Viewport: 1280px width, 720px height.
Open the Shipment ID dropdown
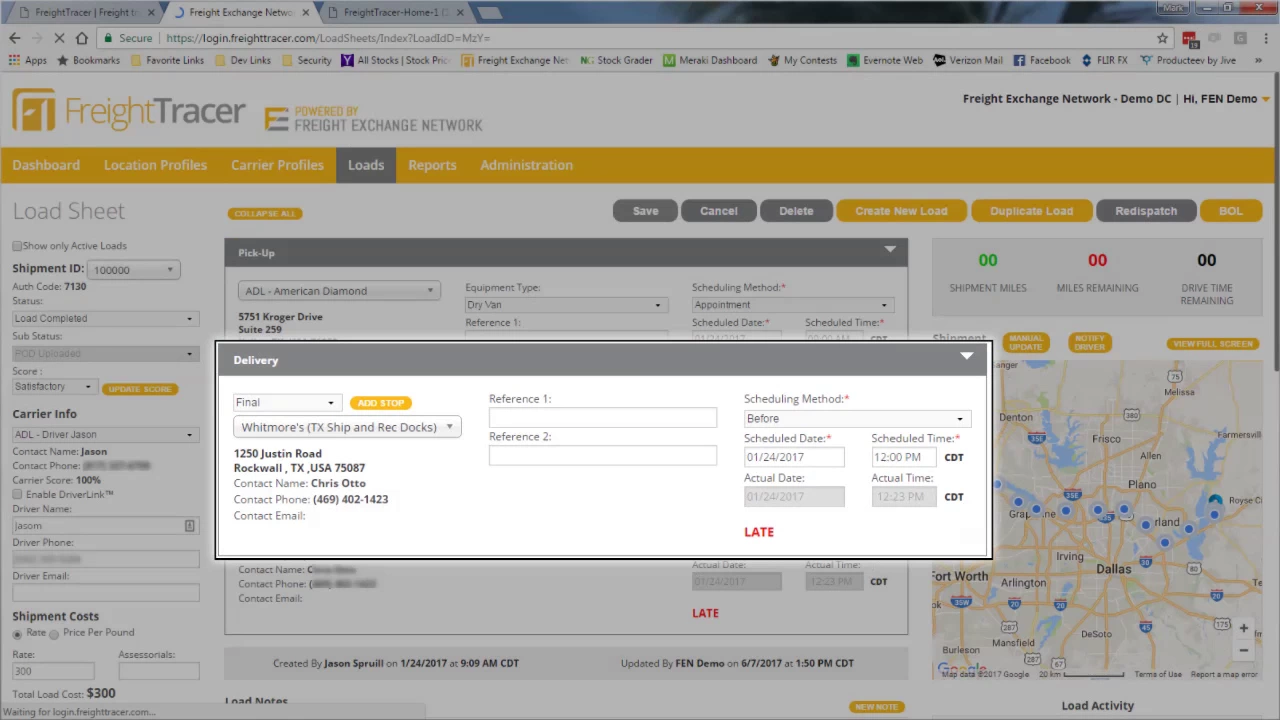click(x=133, y=269)
